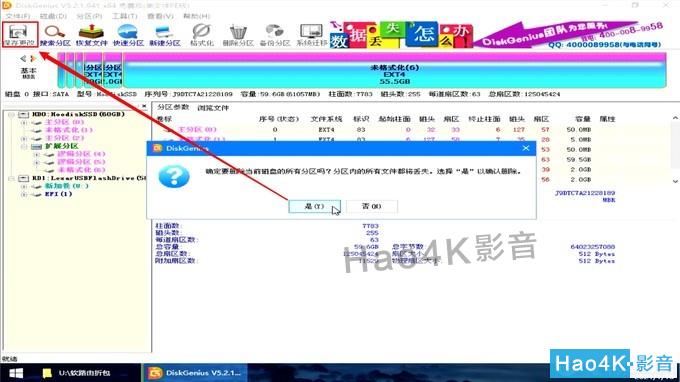
Task: Select the EFI (1) tree item
Action: point(58,194)
